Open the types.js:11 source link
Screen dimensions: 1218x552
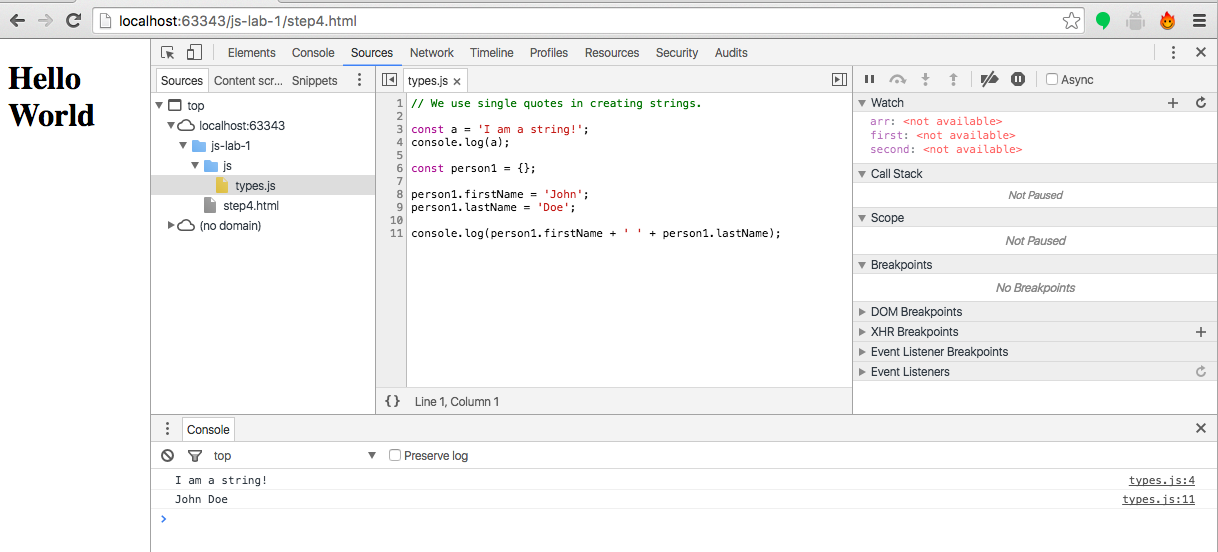coord(1158,500)
